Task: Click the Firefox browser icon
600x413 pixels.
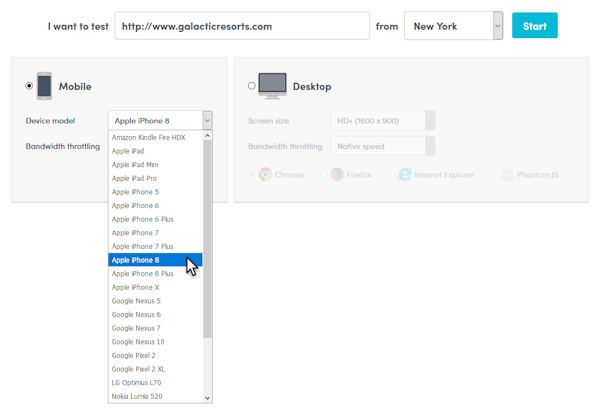Action: tap(337, 174)
